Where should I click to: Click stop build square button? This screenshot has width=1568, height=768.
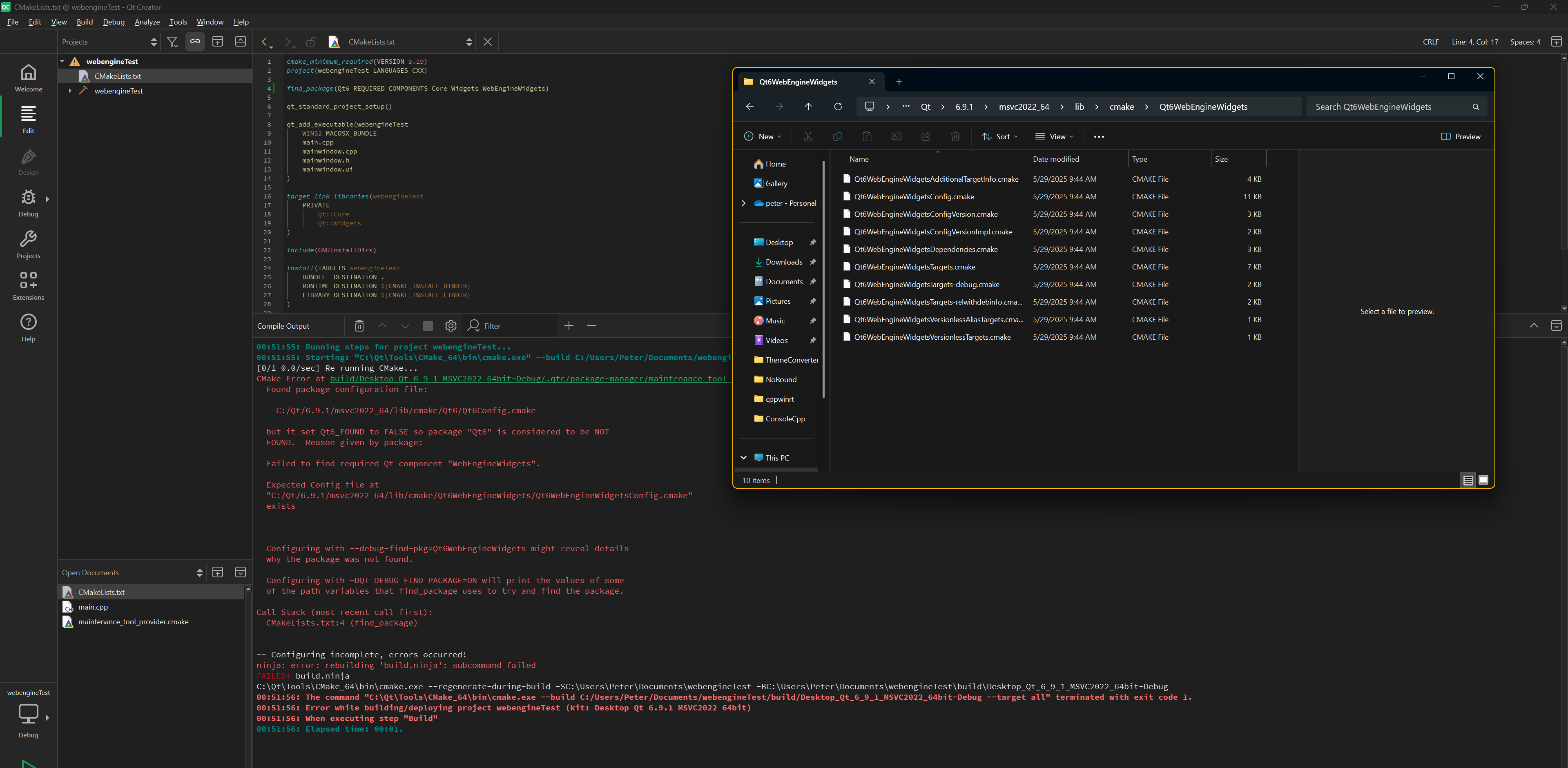428,326
